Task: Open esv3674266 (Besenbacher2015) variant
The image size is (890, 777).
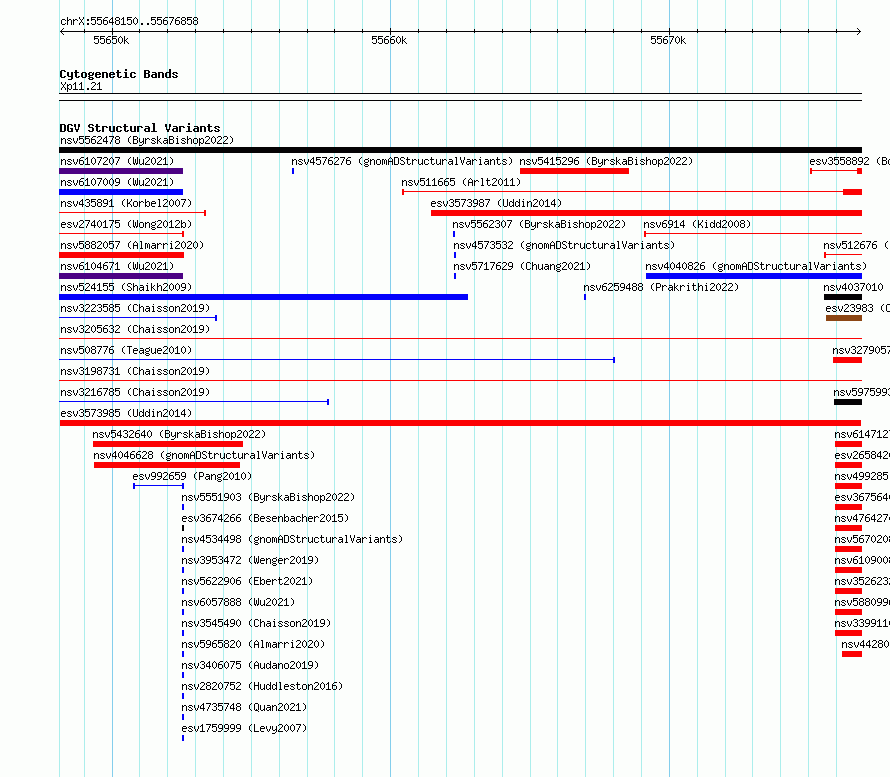Action: tap(265, 518)
